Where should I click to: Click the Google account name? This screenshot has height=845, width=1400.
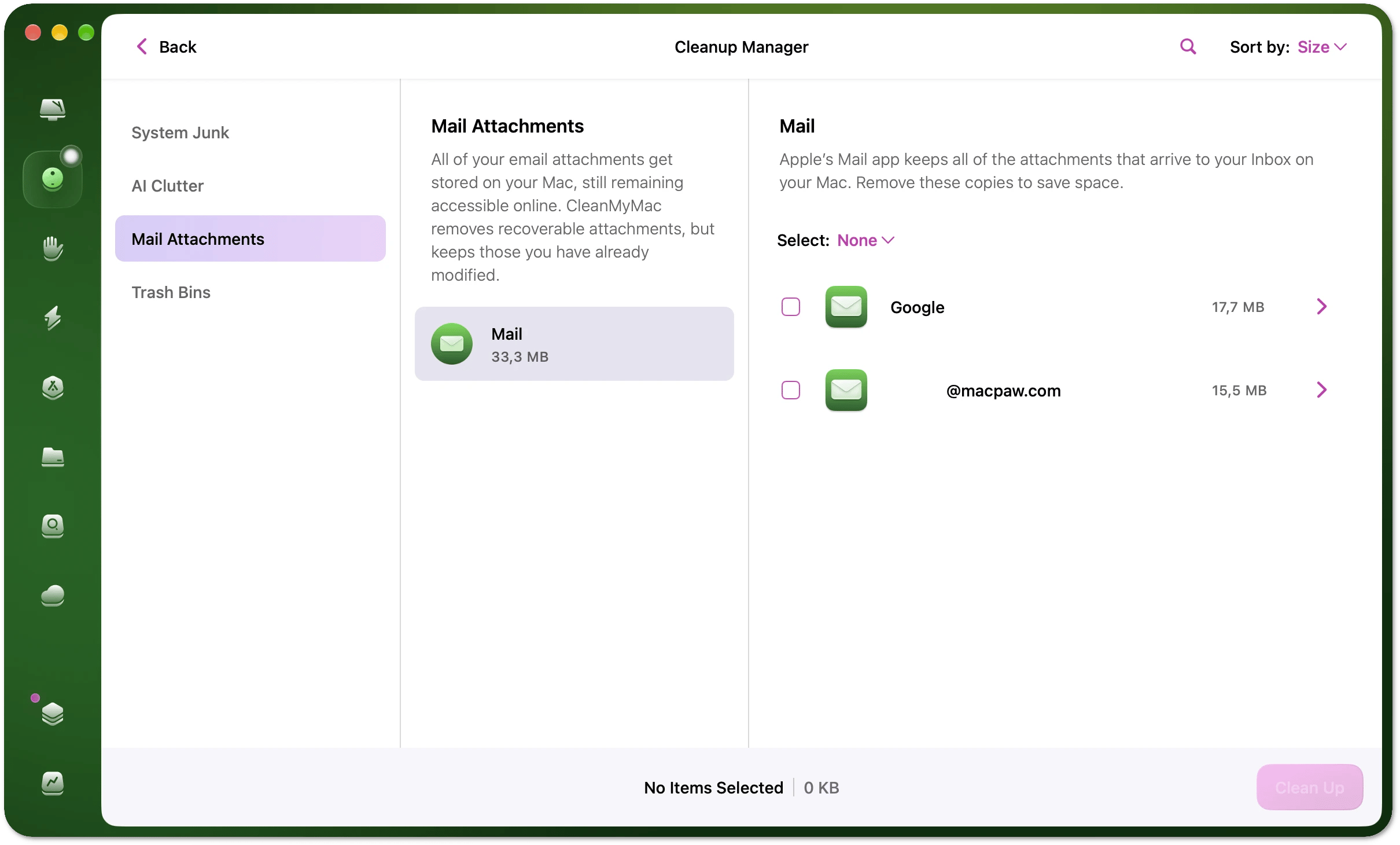coord(918,307)
